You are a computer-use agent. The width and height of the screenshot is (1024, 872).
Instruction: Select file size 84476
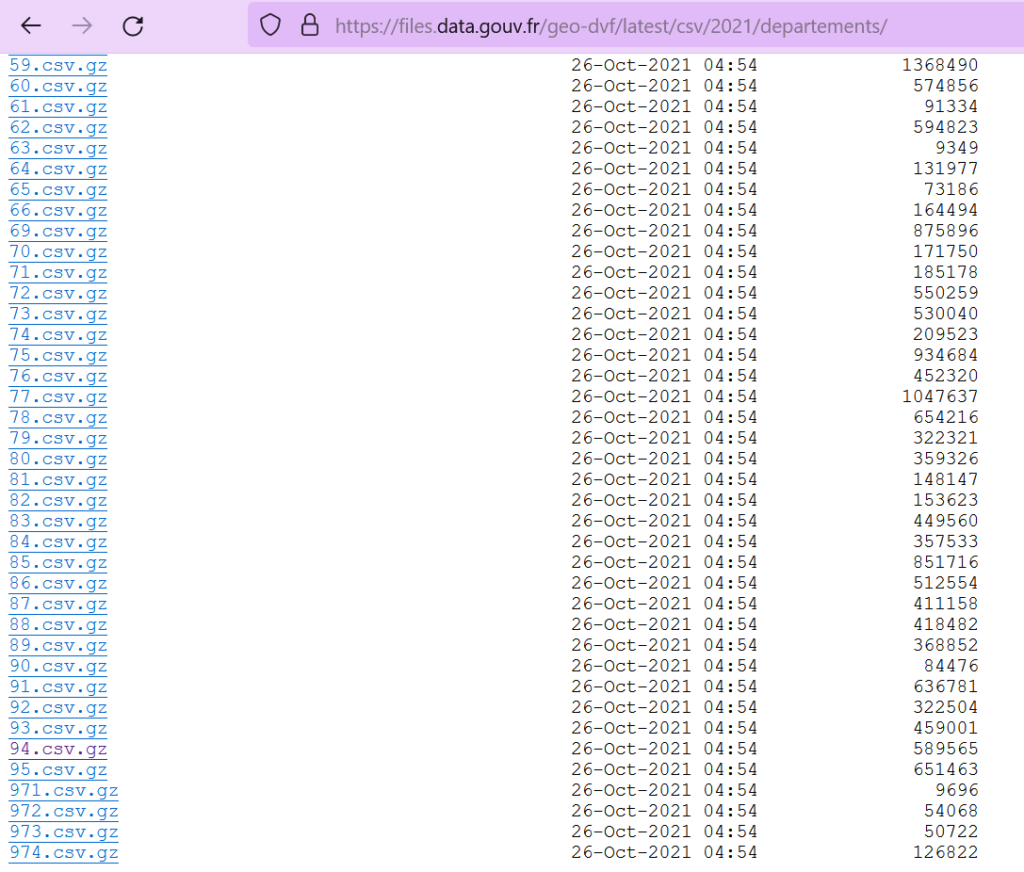951,666
